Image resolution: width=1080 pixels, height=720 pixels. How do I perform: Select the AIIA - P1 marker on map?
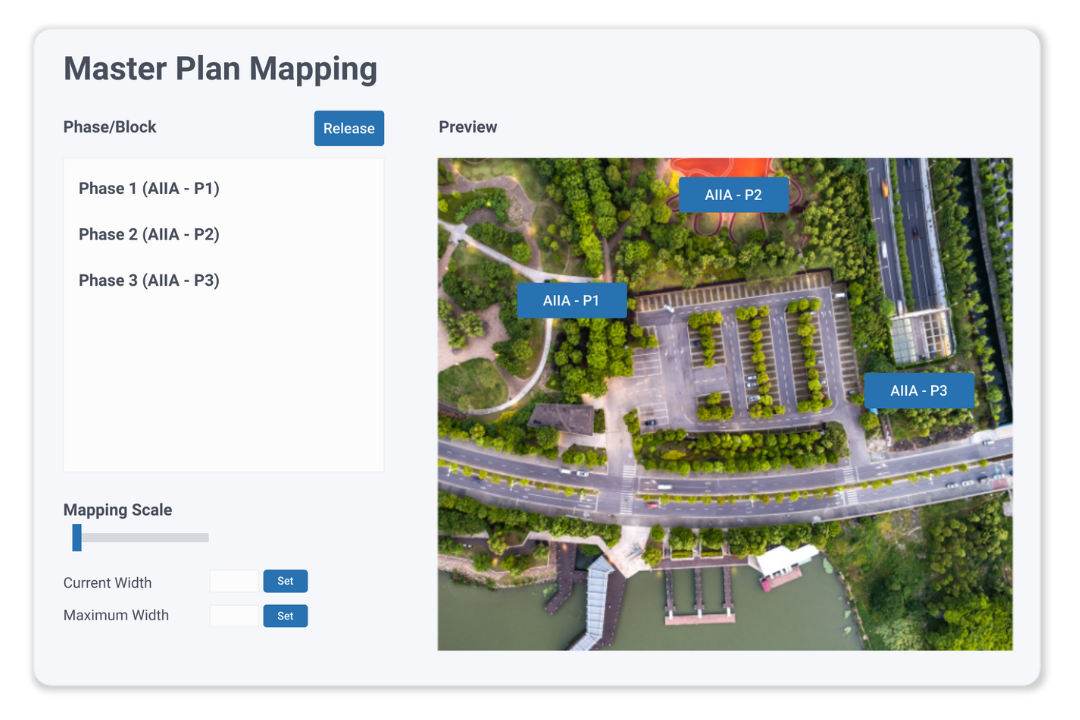(x=572, y=300)
